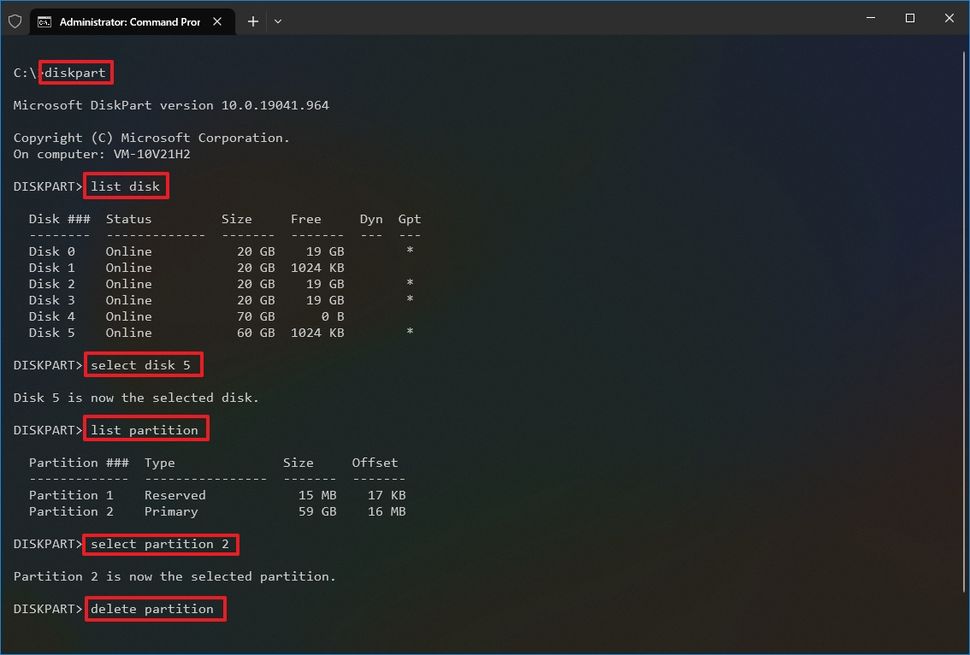Click the Gpt asterisk for Disk 0
This screenshot has height=655, width=970.
(410, 250)
